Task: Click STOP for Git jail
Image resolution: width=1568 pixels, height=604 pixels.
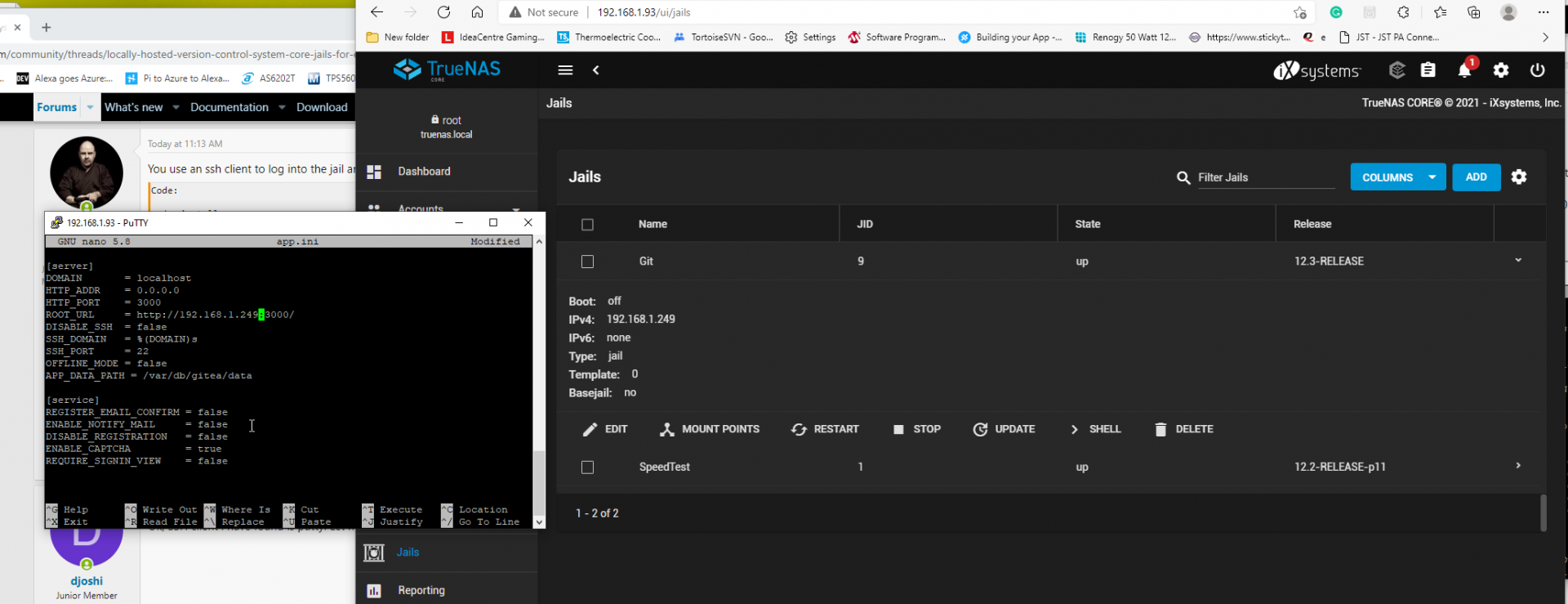Action: click(x=916, y=429)
